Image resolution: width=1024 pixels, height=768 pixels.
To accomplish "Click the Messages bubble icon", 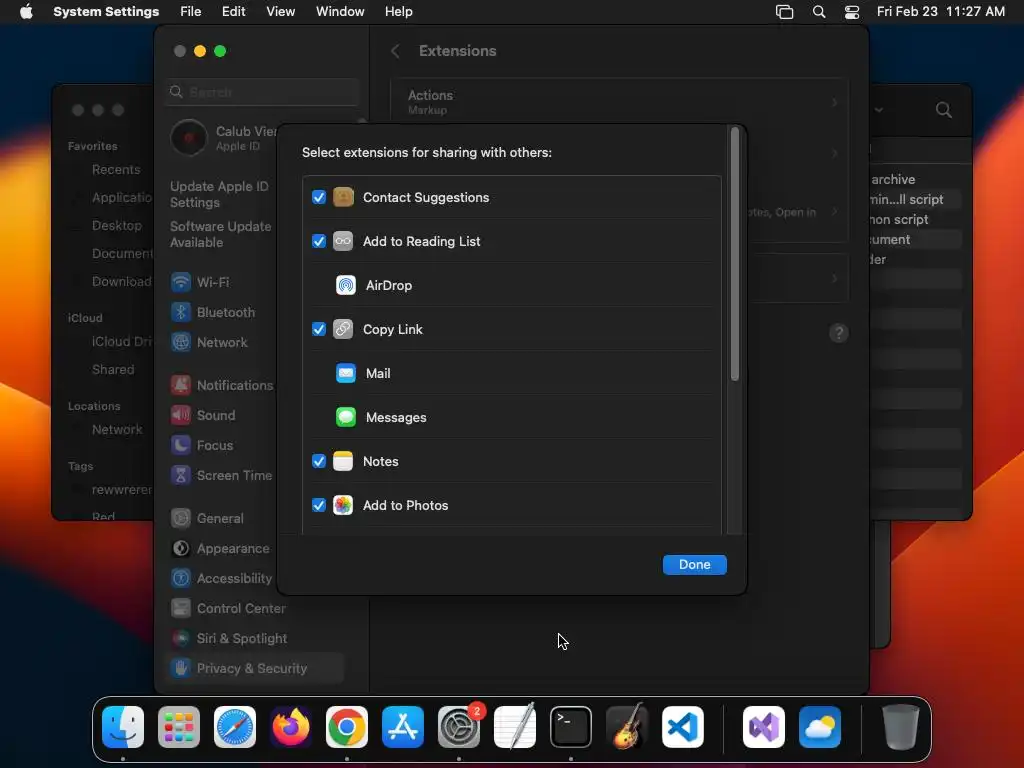I will coord(345,417).
